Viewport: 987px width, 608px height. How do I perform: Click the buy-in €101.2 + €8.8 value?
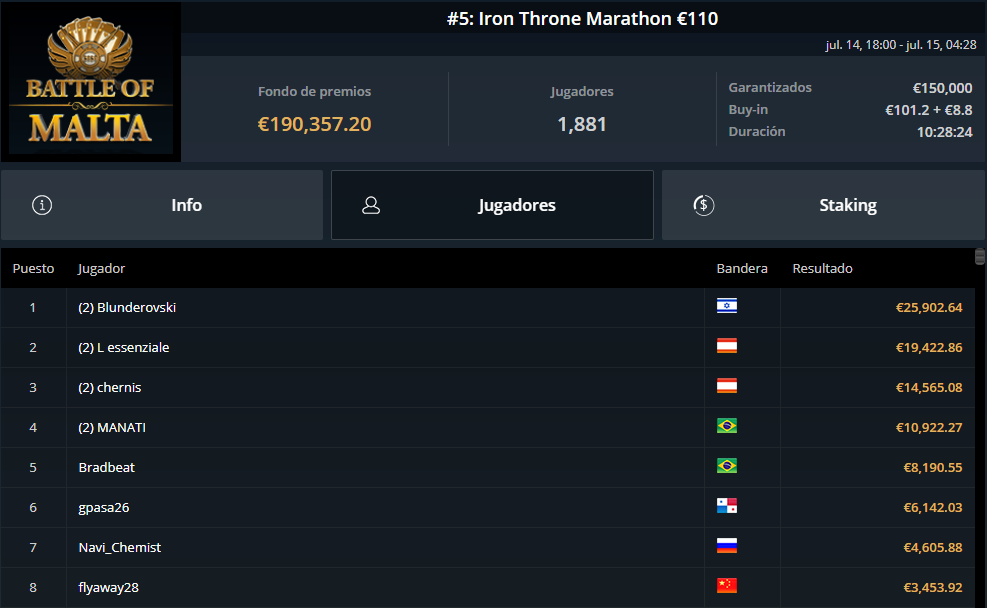point(928,110)
